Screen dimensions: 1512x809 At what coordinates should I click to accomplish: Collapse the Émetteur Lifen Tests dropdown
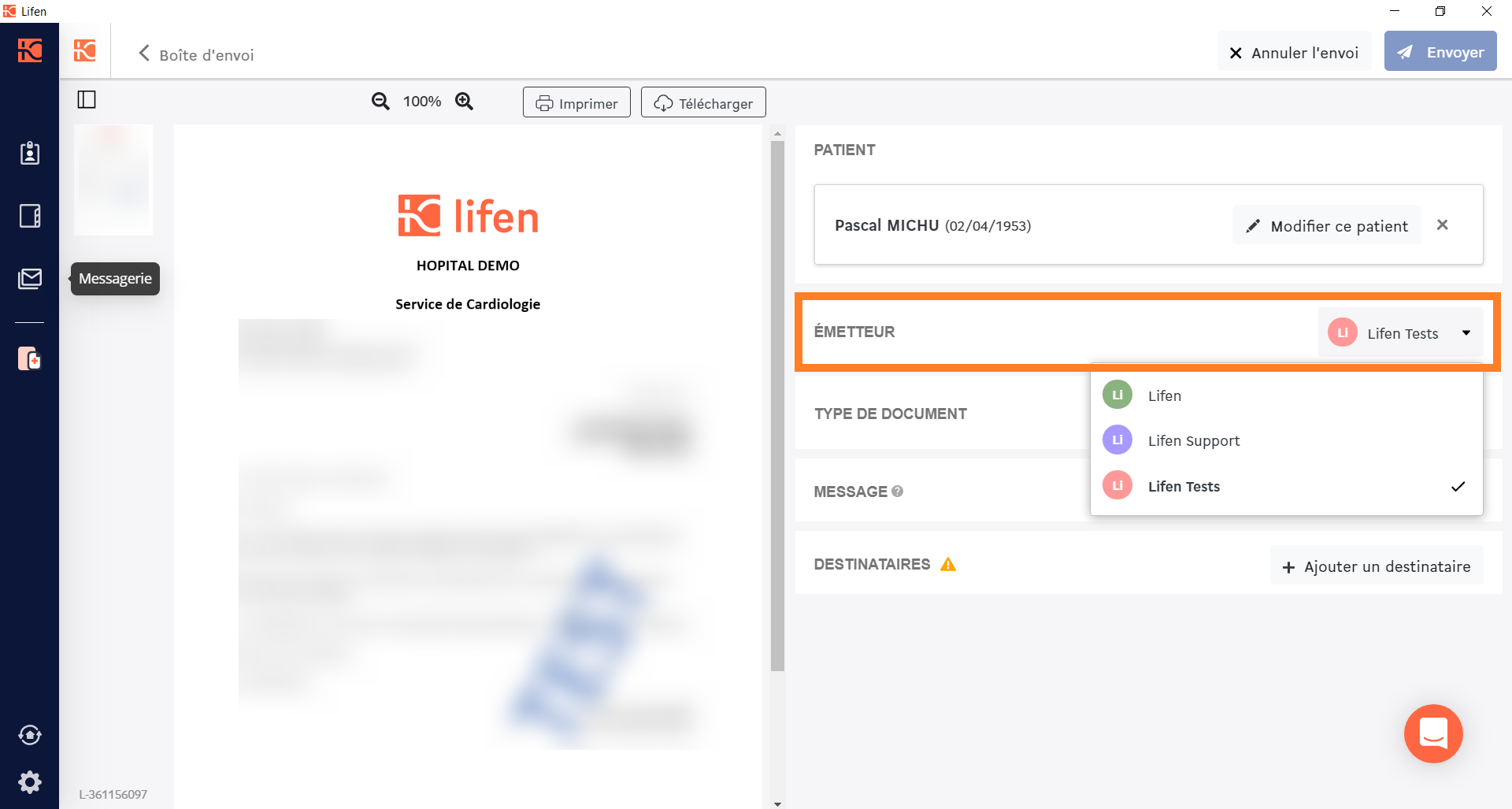click(1401, 332)
